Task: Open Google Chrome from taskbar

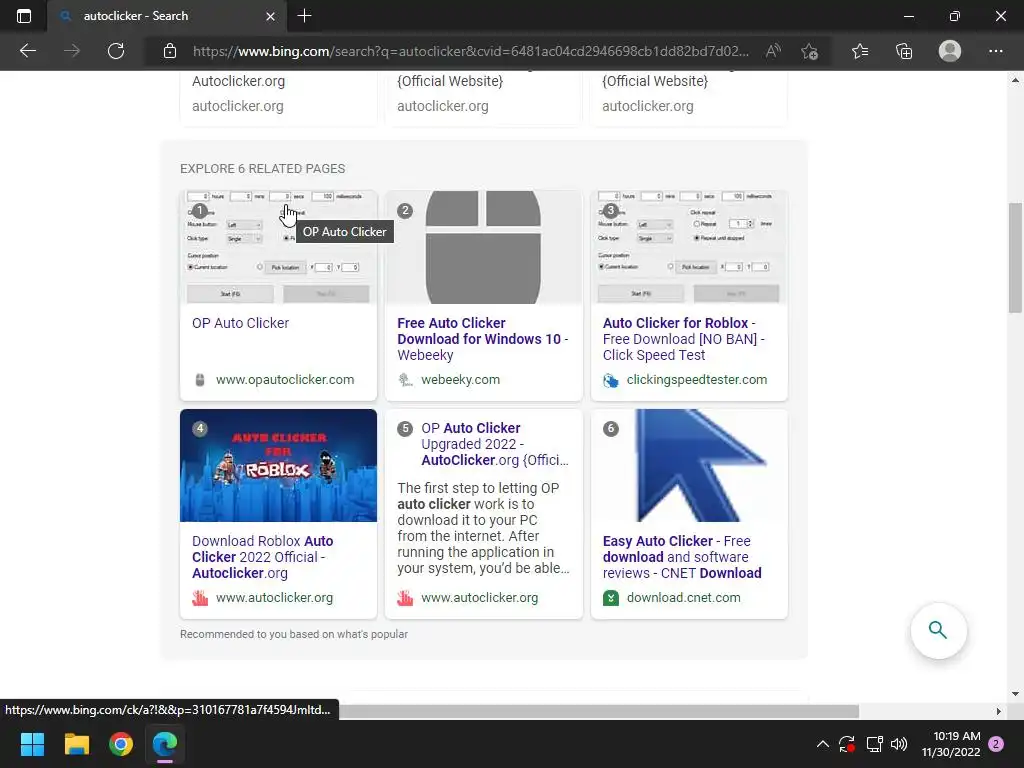Action: click(x=121, y=744)
